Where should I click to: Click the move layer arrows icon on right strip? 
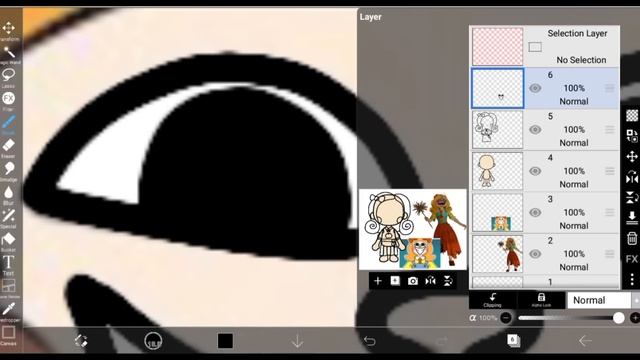click(x=632, y=157)
